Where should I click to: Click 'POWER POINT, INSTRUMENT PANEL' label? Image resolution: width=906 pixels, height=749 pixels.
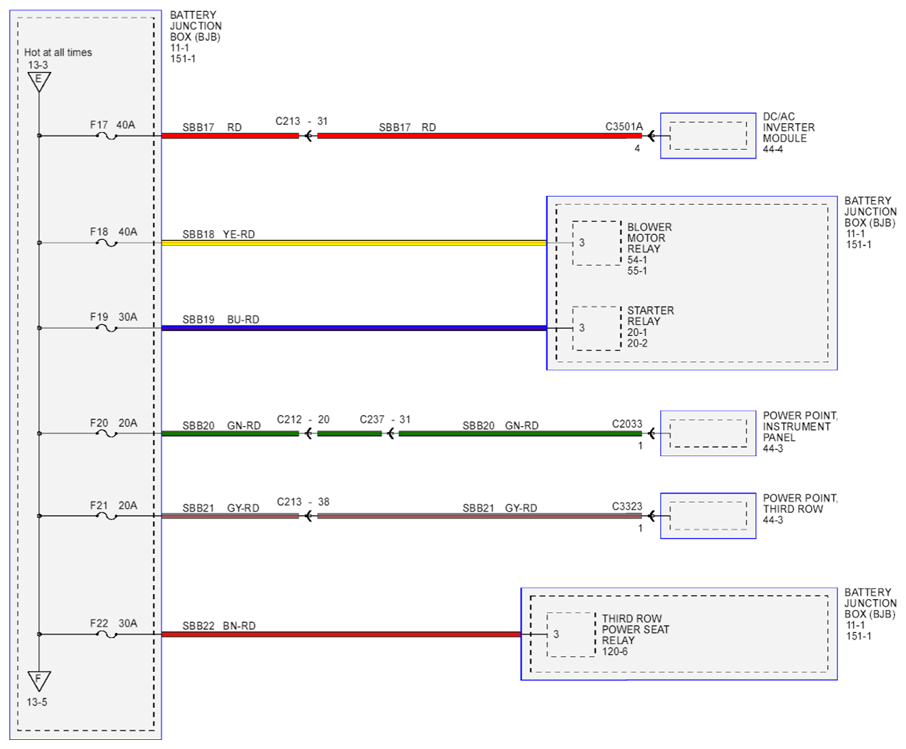(800, 427)
